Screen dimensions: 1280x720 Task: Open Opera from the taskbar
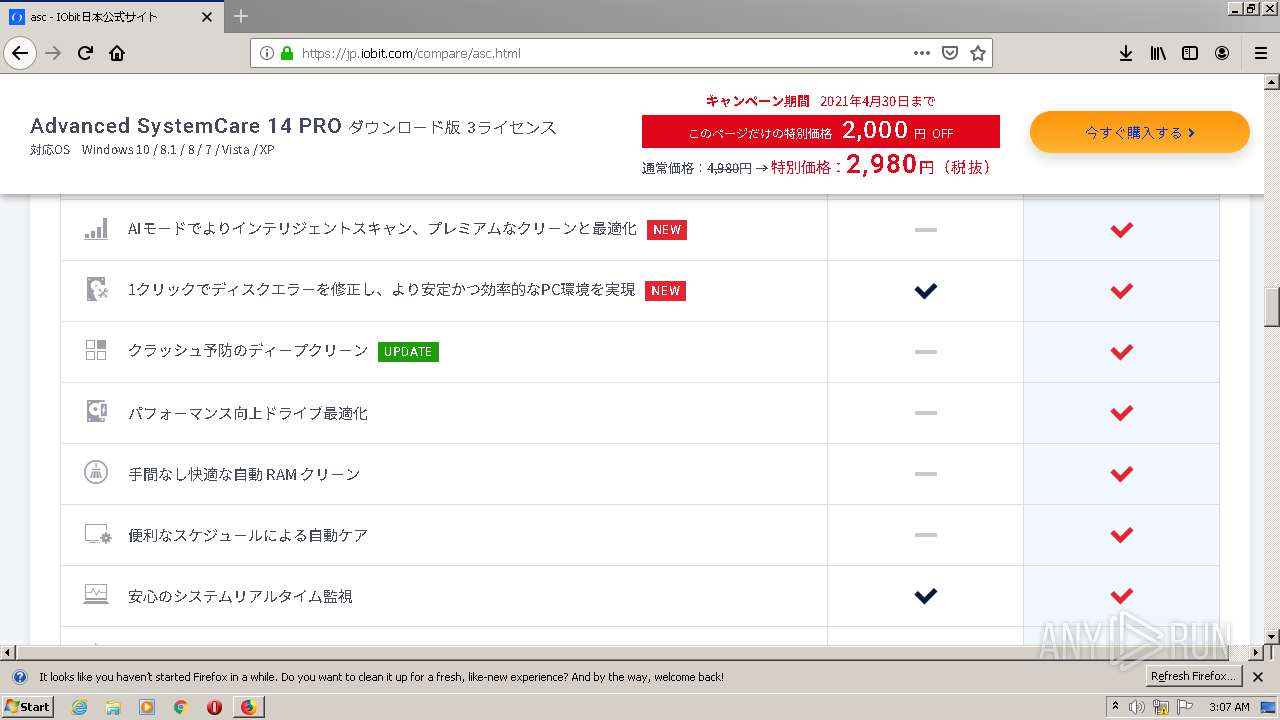coord(214,707)
